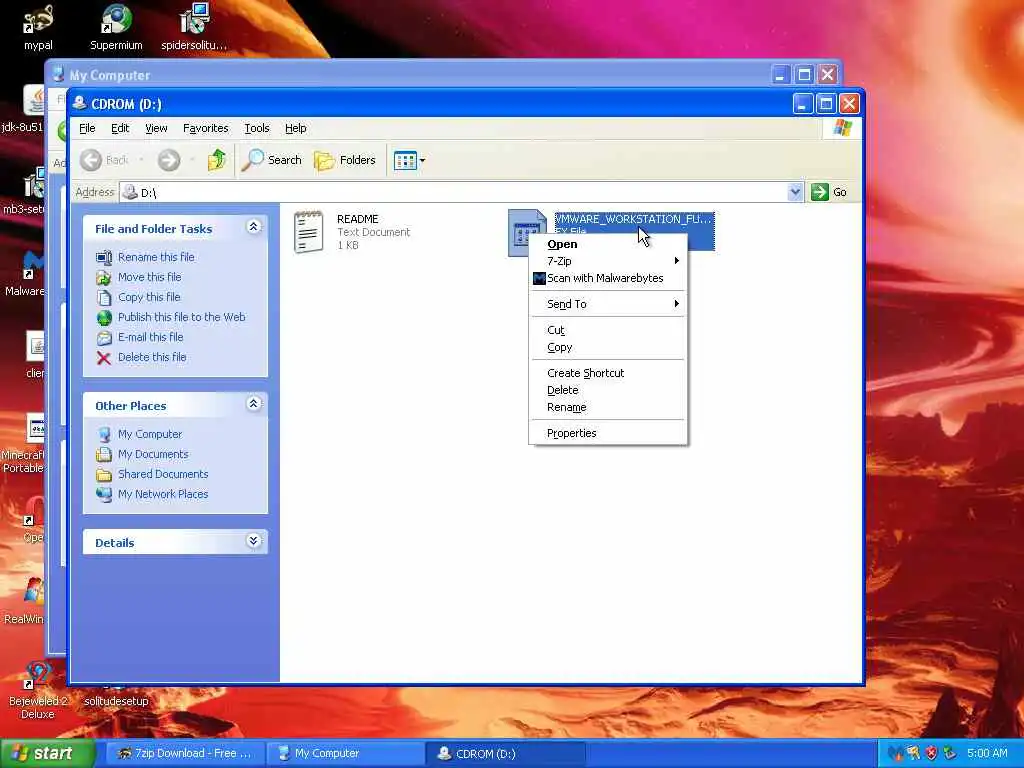Go to My Network Places link
The image size is (1024, 768).
click(x=163, y=494)
